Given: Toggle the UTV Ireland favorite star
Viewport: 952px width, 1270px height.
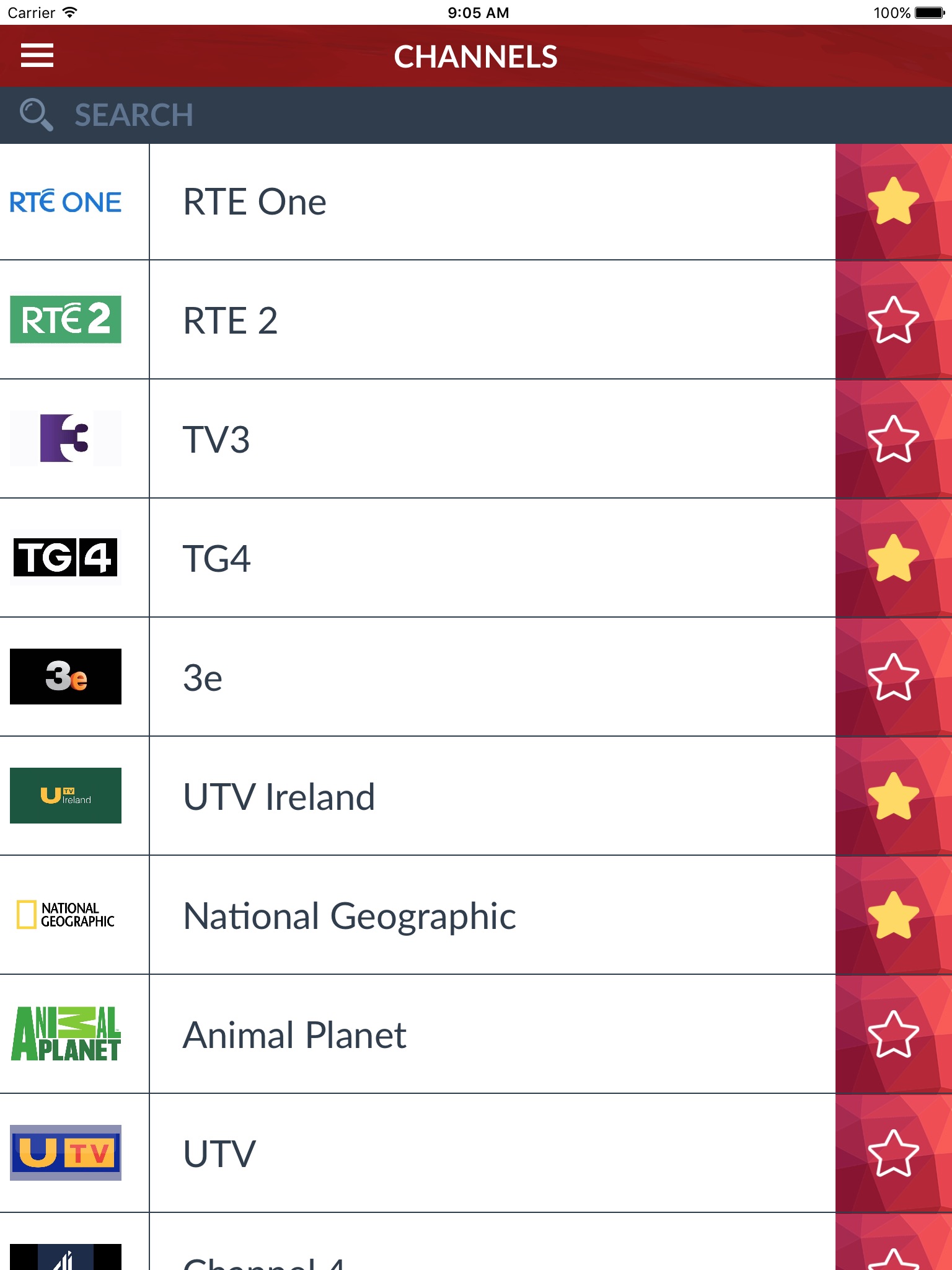Looking at the screenshot, I should click(893, 796).
